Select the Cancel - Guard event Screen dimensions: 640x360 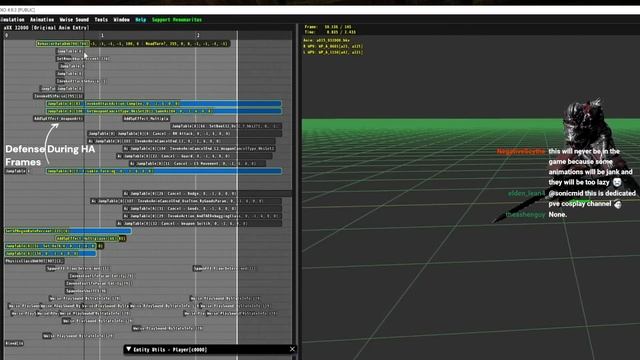point(194,156)
